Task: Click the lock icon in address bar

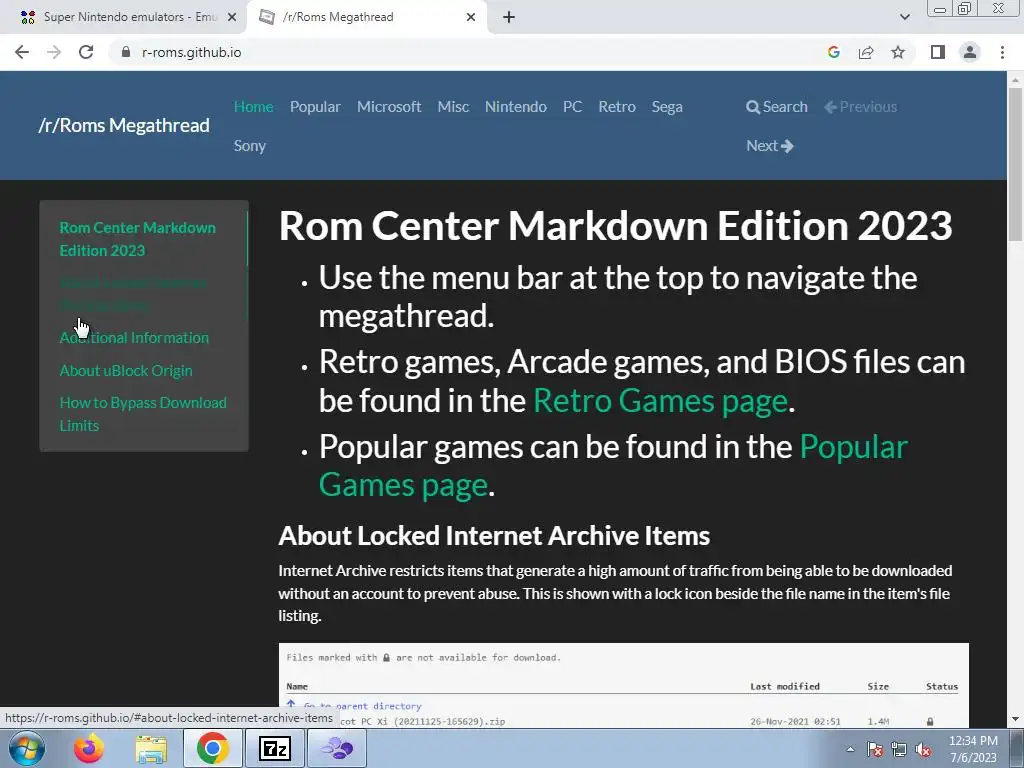Action: coord(126,52)
